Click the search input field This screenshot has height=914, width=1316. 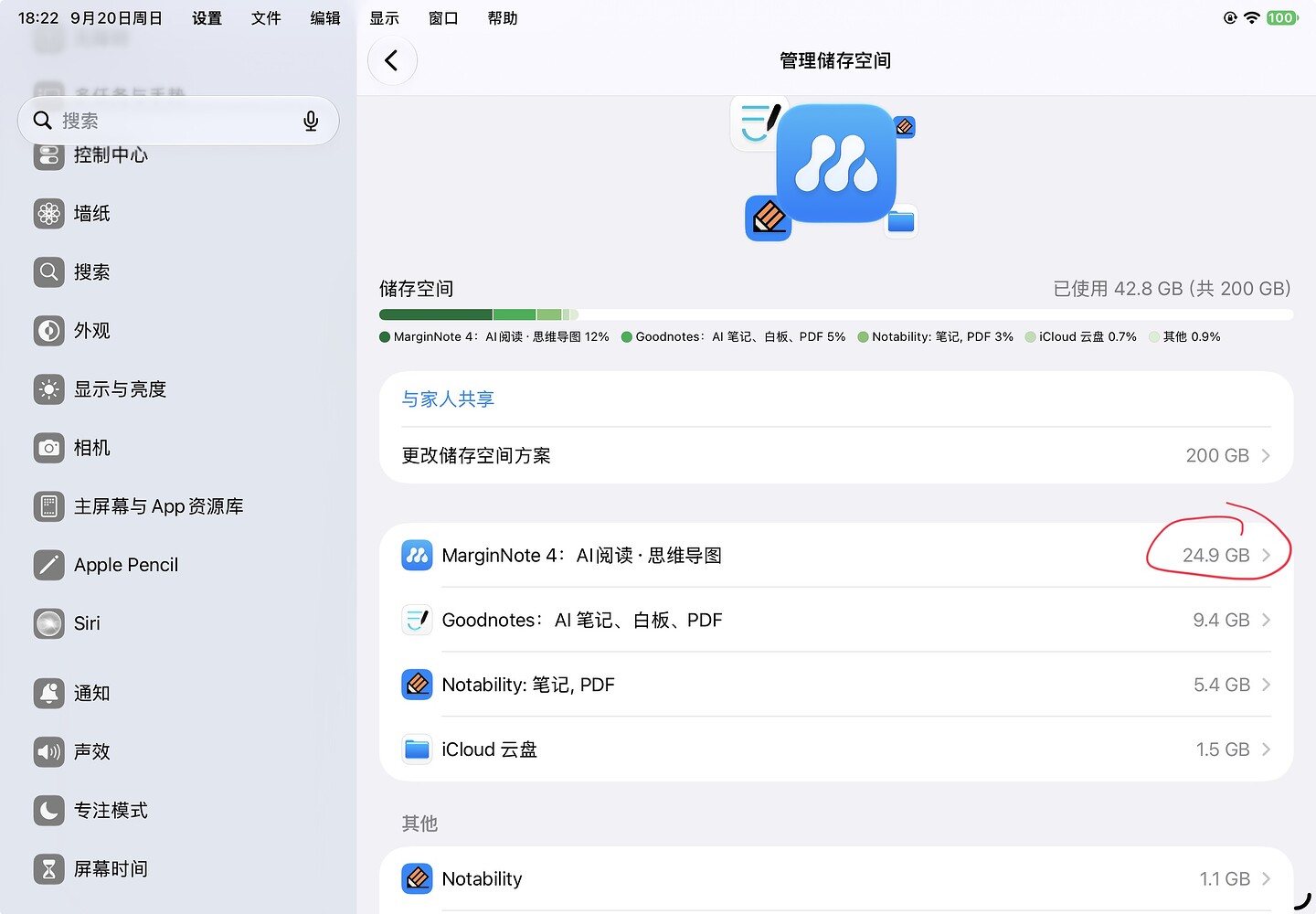pyautogui.click(x=178, y=121)
